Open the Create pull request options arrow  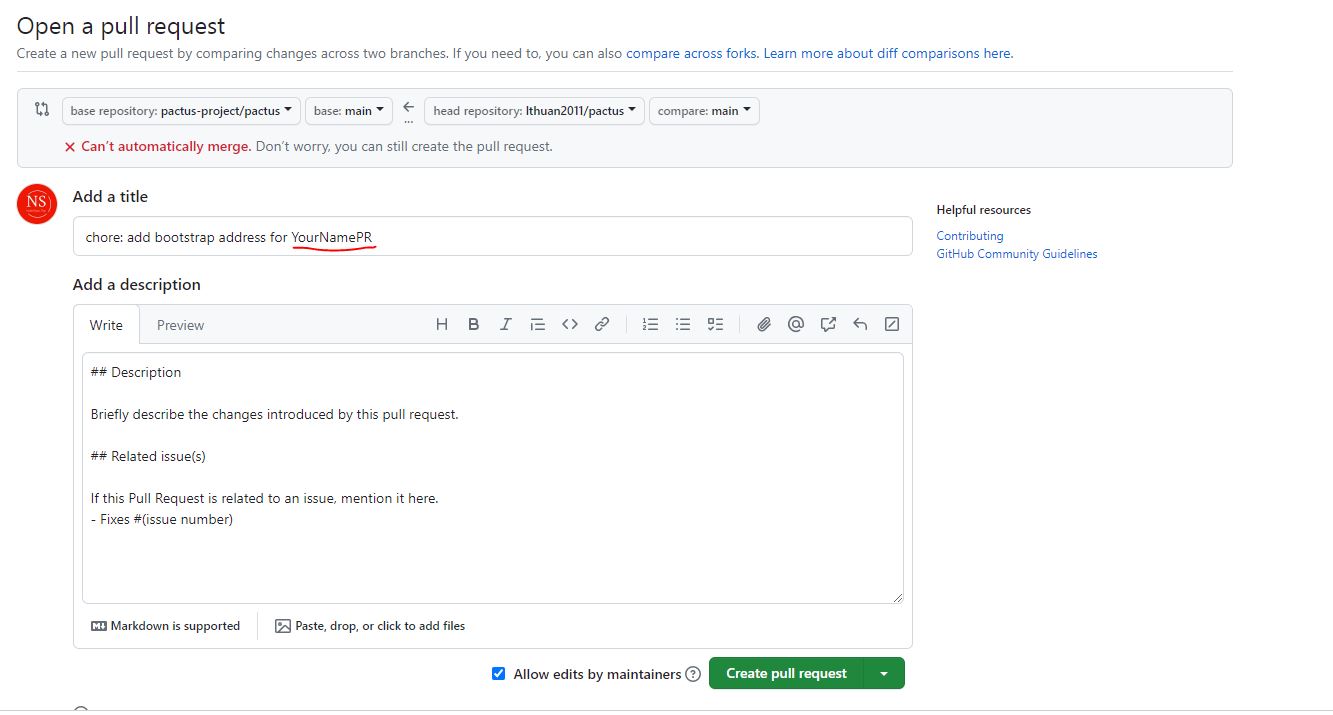tap(884, 674)
